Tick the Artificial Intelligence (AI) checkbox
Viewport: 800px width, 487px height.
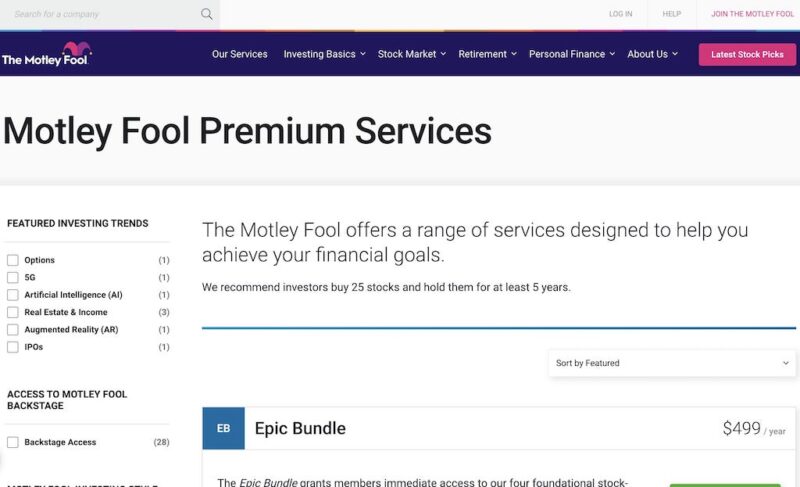pyautogui.click(x=13, y=295)
